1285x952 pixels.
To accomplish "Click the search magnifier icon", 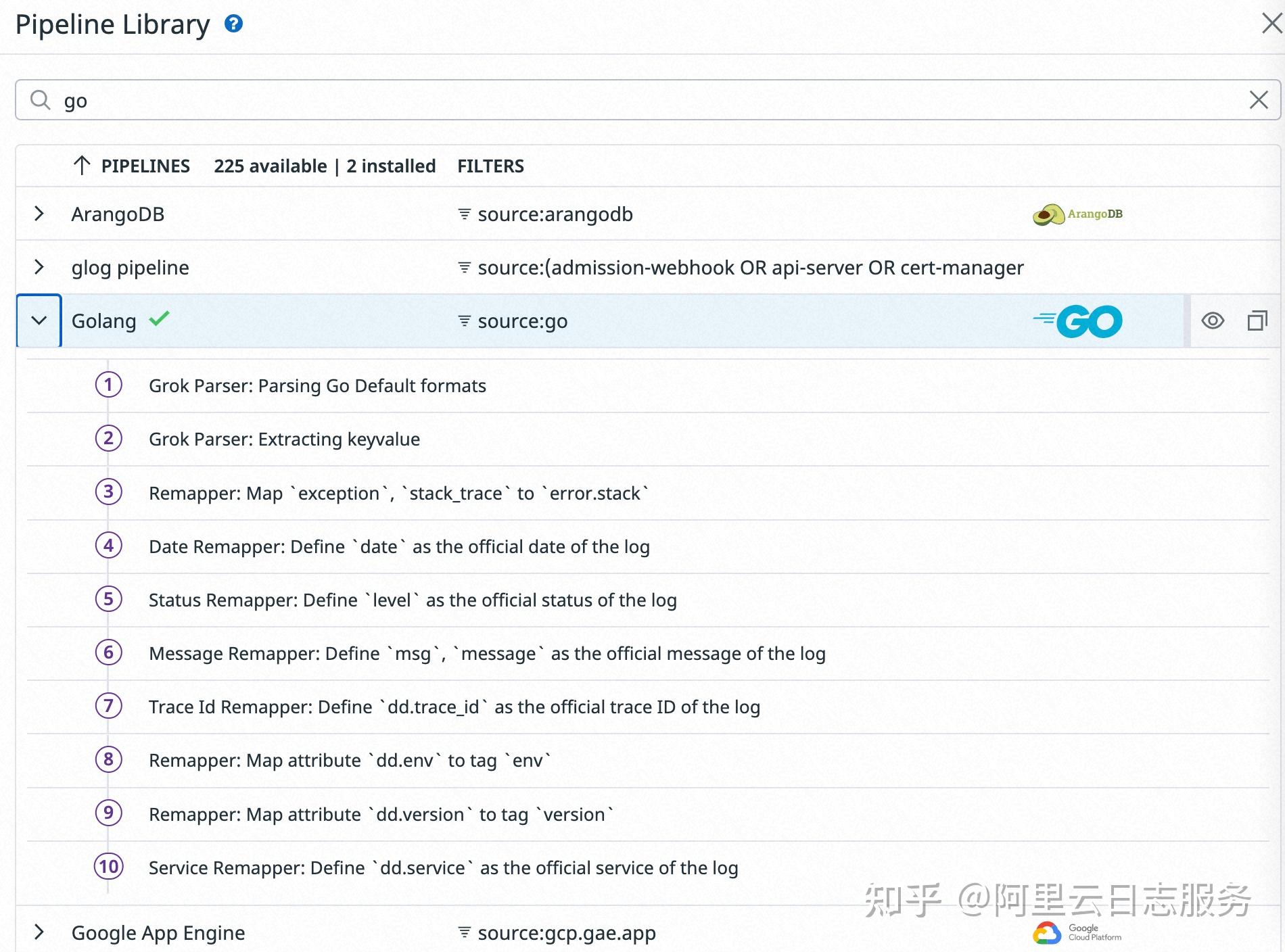I will pos(41,99).
